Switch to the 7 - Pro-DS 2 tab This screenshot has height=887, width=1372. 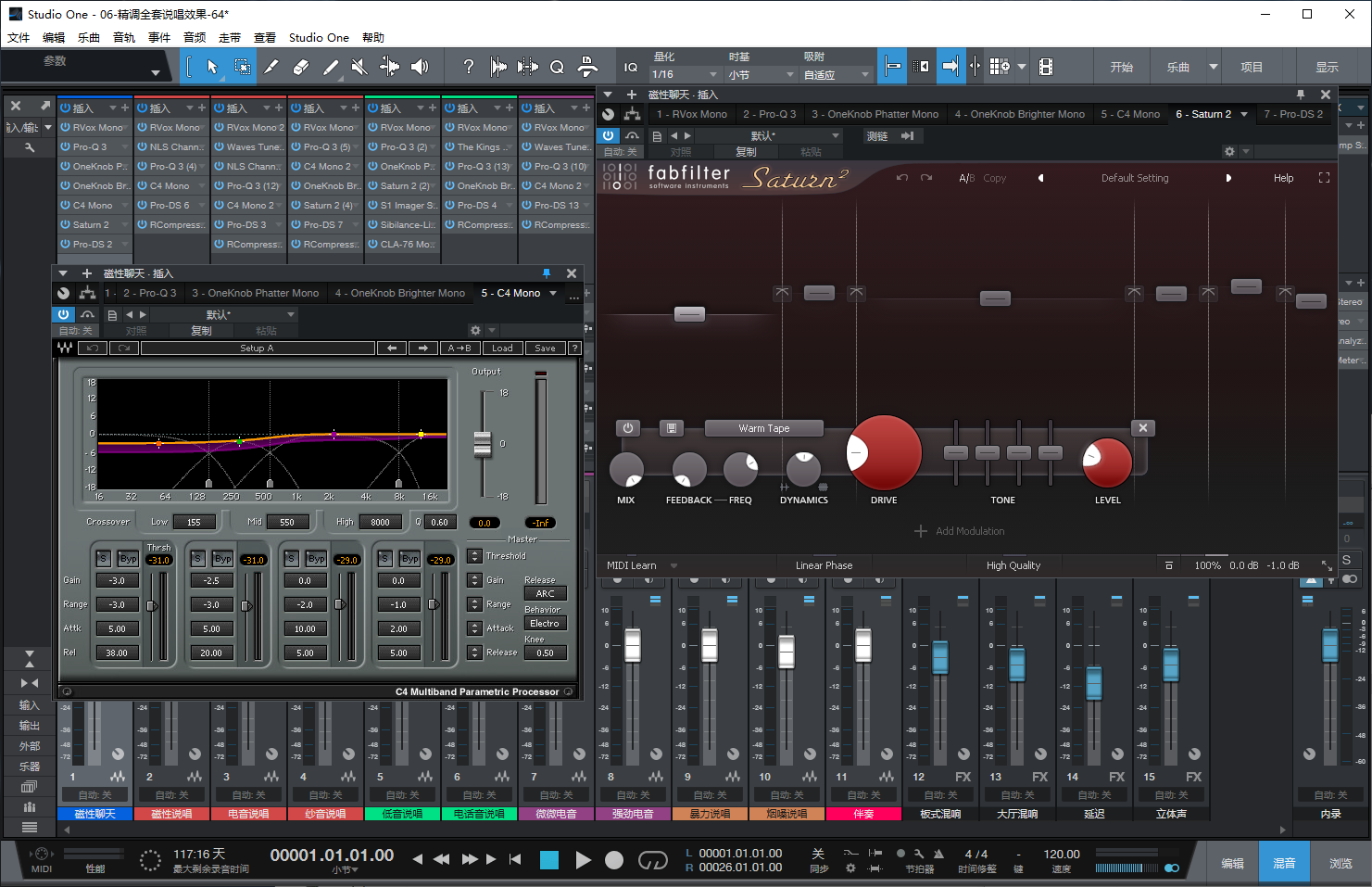tap(1293, 114)
